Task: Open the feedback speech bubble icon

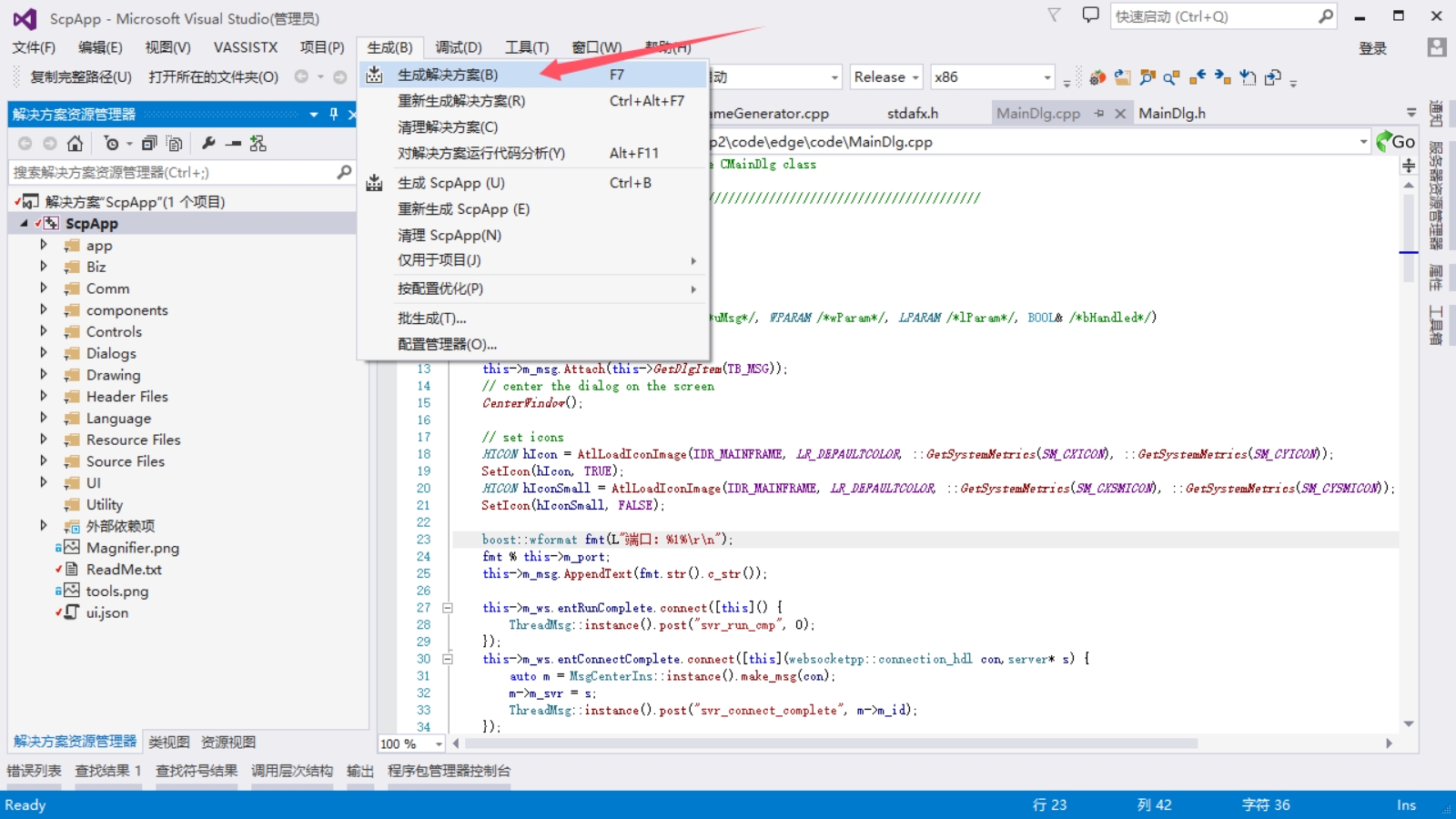Action: (1090, 15)
